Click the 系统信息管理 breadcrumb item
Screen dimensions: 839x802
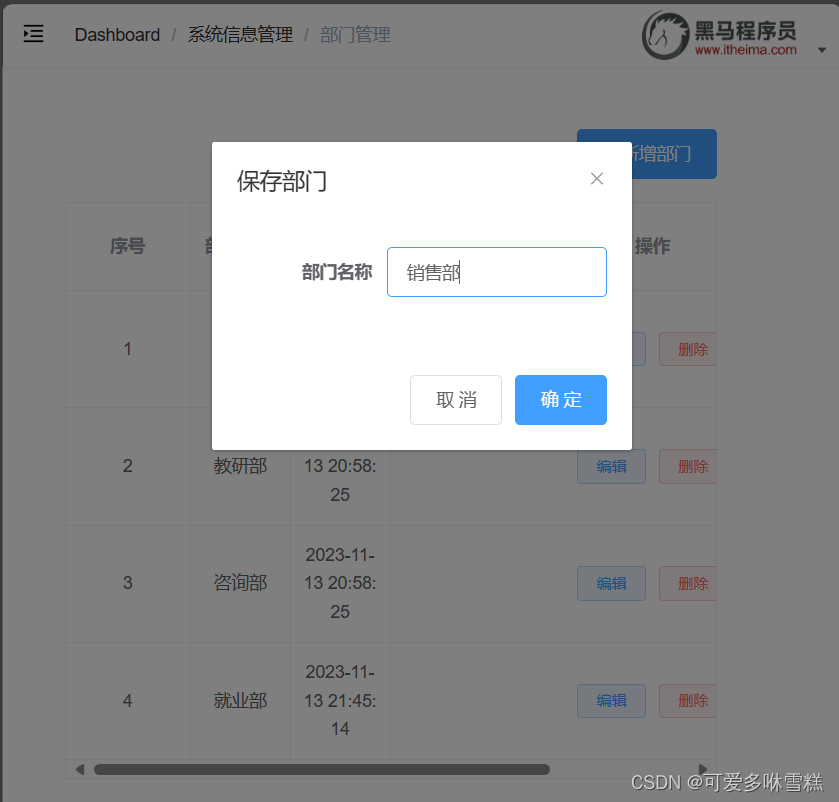coord(239,34)
